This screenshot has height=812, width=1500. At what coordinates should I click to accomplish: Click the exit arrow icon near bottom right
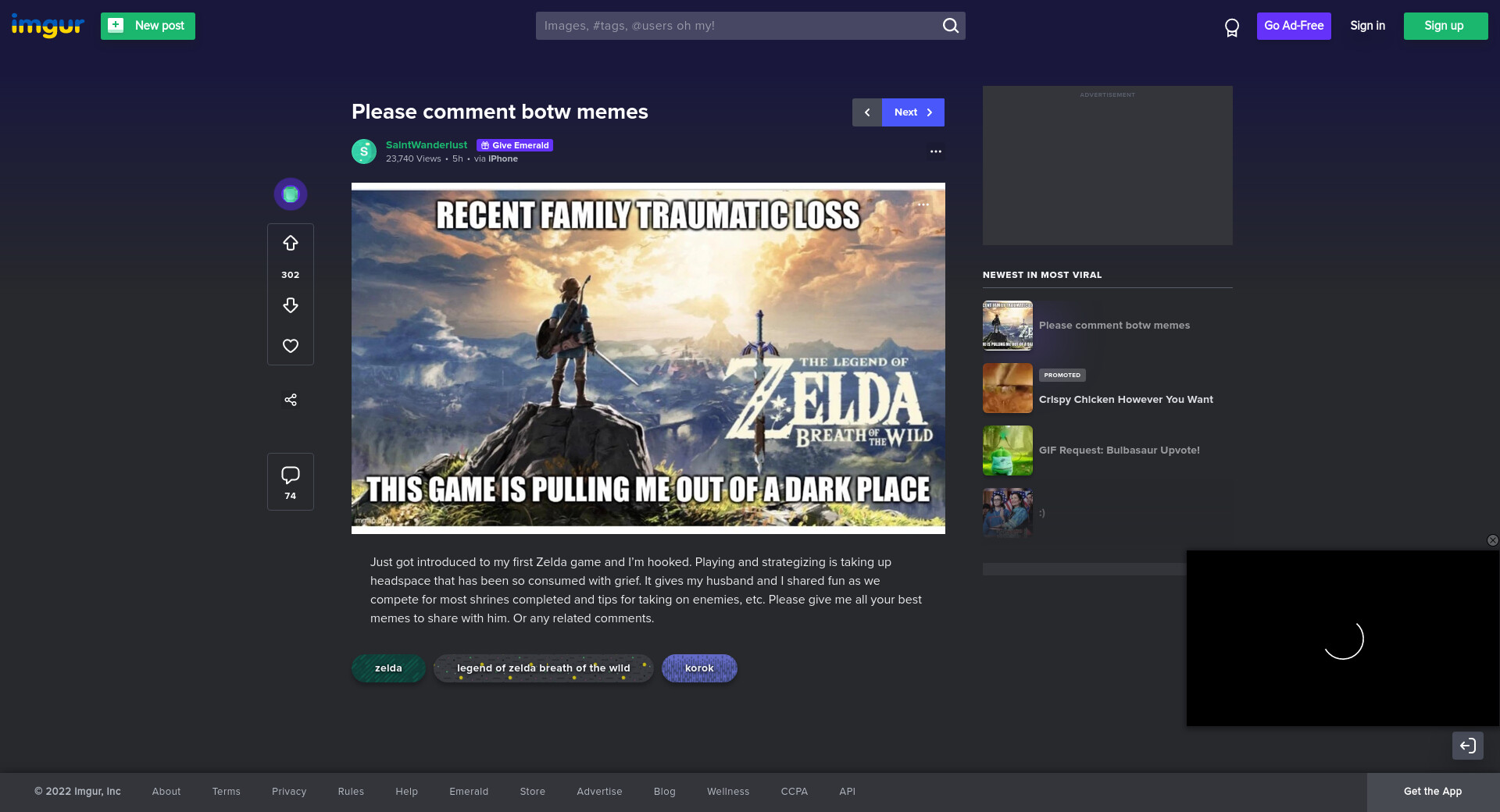(1468, 746)
